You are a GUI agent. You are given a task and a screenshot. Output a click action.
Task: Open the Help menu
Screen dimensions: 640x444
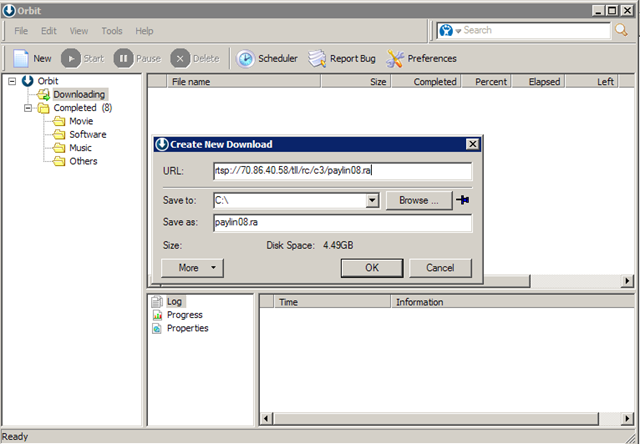[x=144, y=31]
